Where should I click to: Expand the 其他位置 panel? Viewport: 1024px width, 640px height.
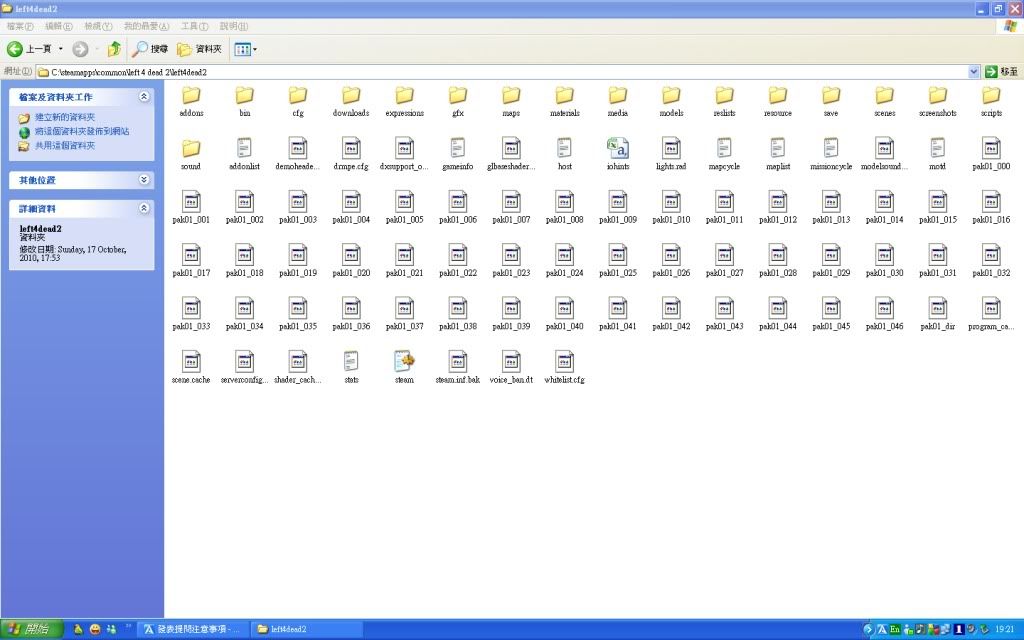tap(144, 180)
